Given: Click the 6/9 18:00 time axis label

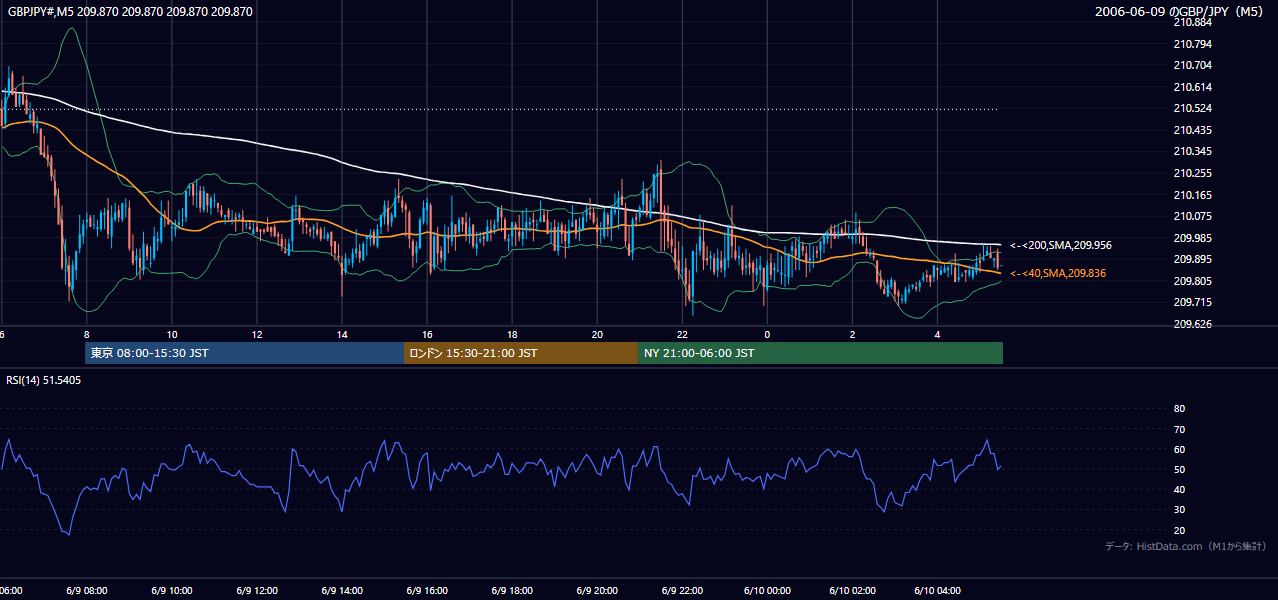Looking at the screenshot, I should click(x=512, y=590).
